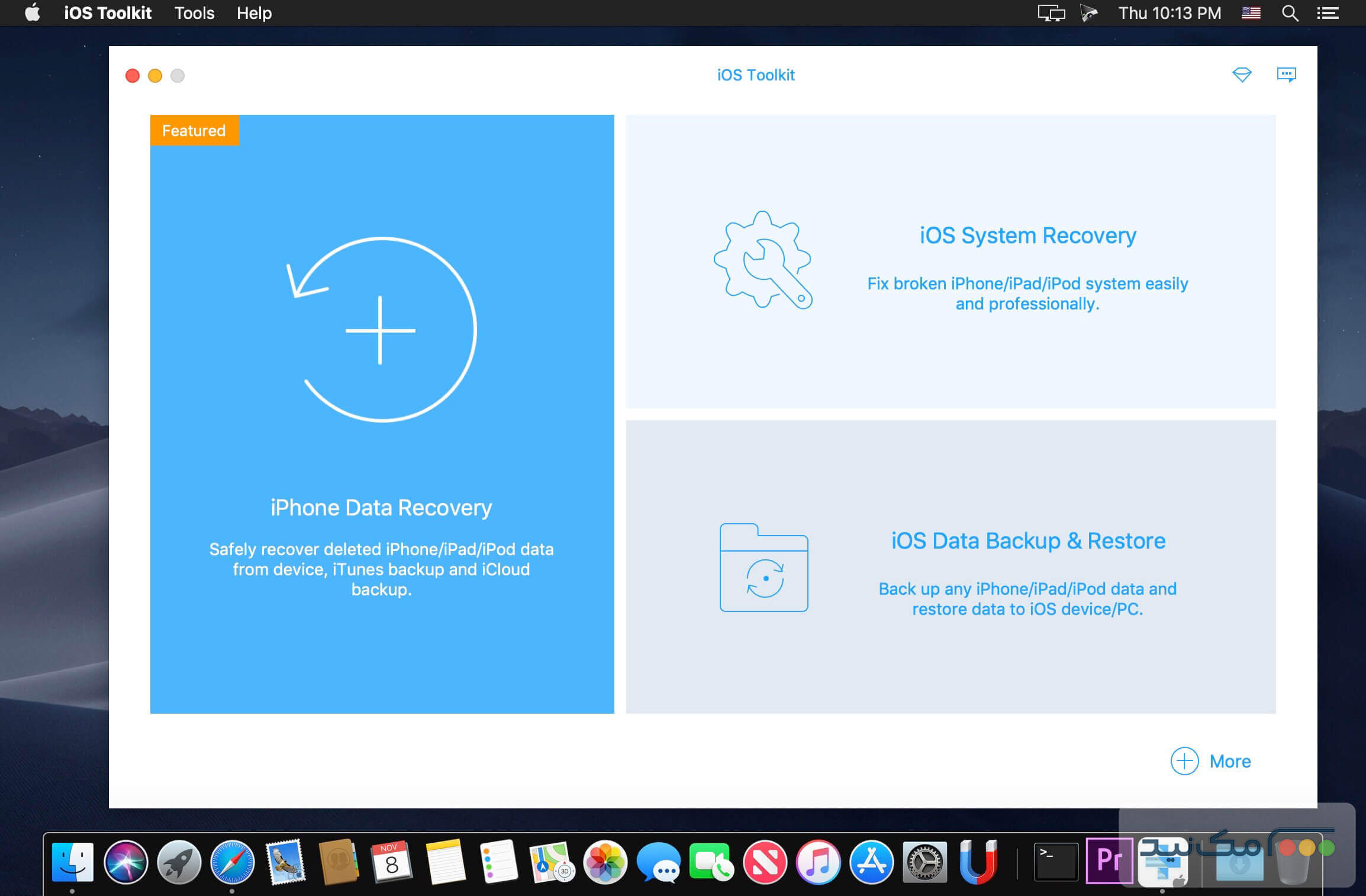Click the Spotlight search icon
Image resolution: width=1366 pixels, height=896 pixels.
pyautogui.click(x=1290, y=12)
